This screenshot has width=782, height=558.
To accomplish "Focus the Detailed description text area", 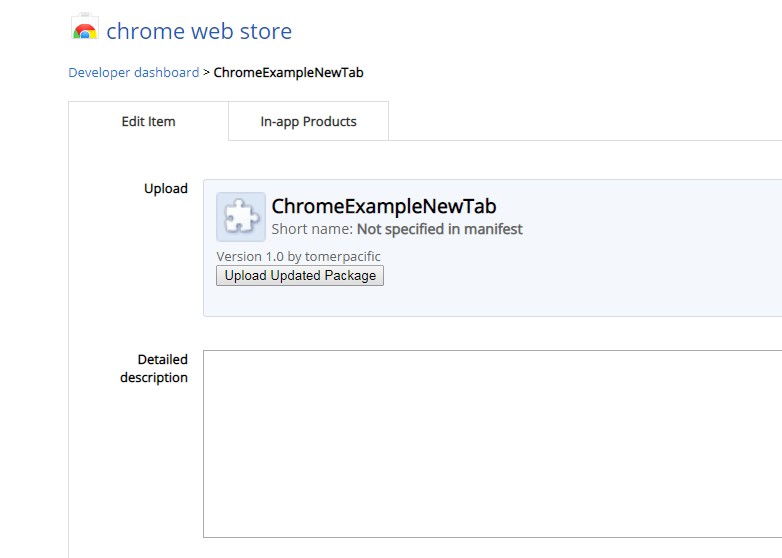I will pyautogui.click(x=492, y=443).
